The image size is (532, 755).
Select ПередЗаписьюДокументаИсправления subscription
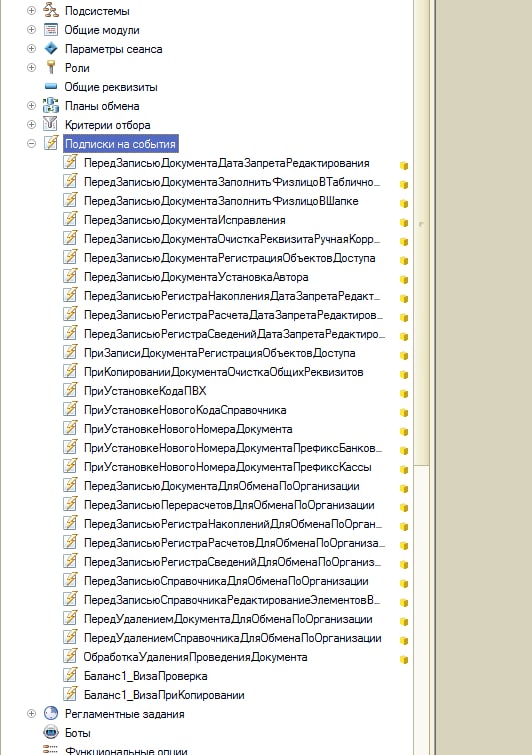pos(184,220)
